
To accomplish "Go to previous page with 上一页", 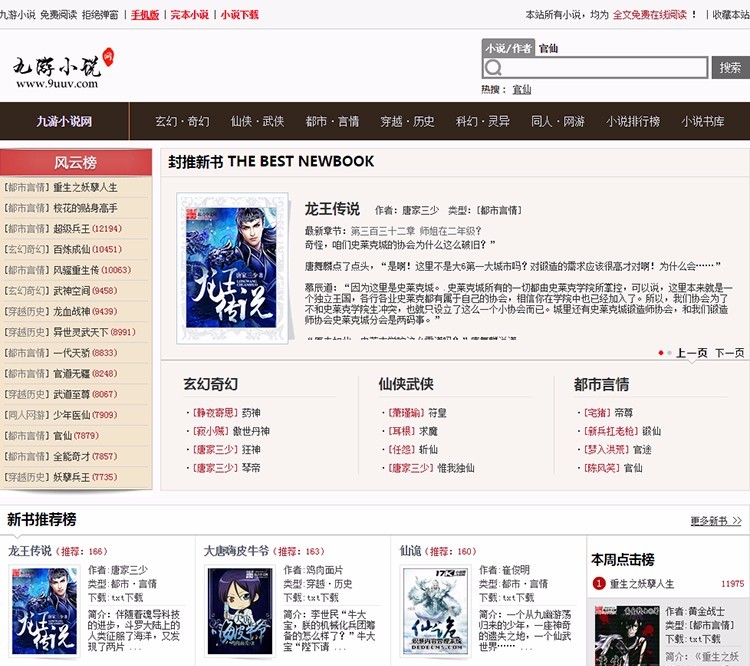I will tap(691, 353).
